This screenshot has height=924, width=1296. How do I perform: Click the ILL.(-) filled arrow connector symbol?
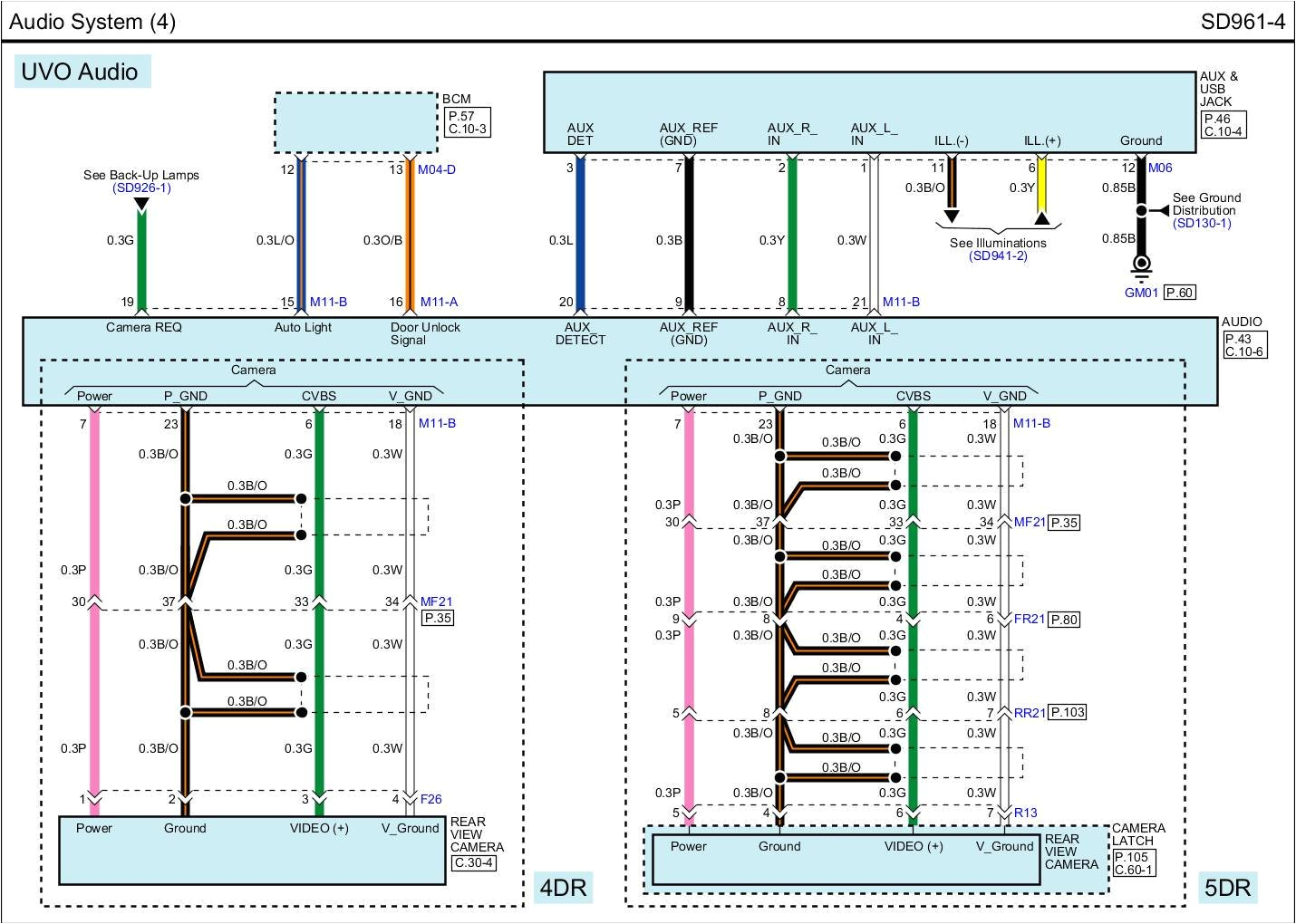[x=951, y=217]
